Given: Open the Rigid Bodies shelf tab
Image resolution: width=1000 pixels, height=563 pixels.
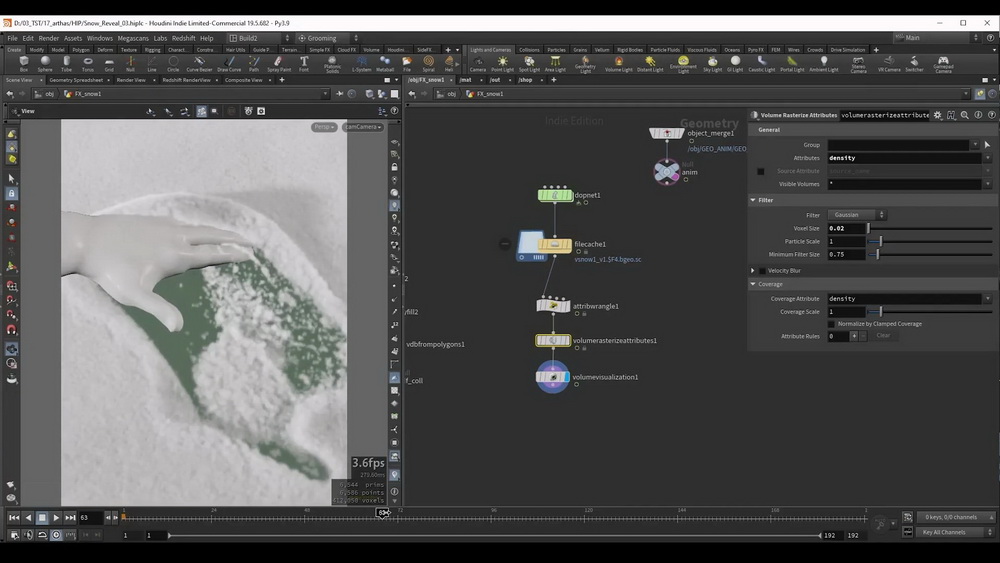Looking at the screenshot, I should [629, 50].
